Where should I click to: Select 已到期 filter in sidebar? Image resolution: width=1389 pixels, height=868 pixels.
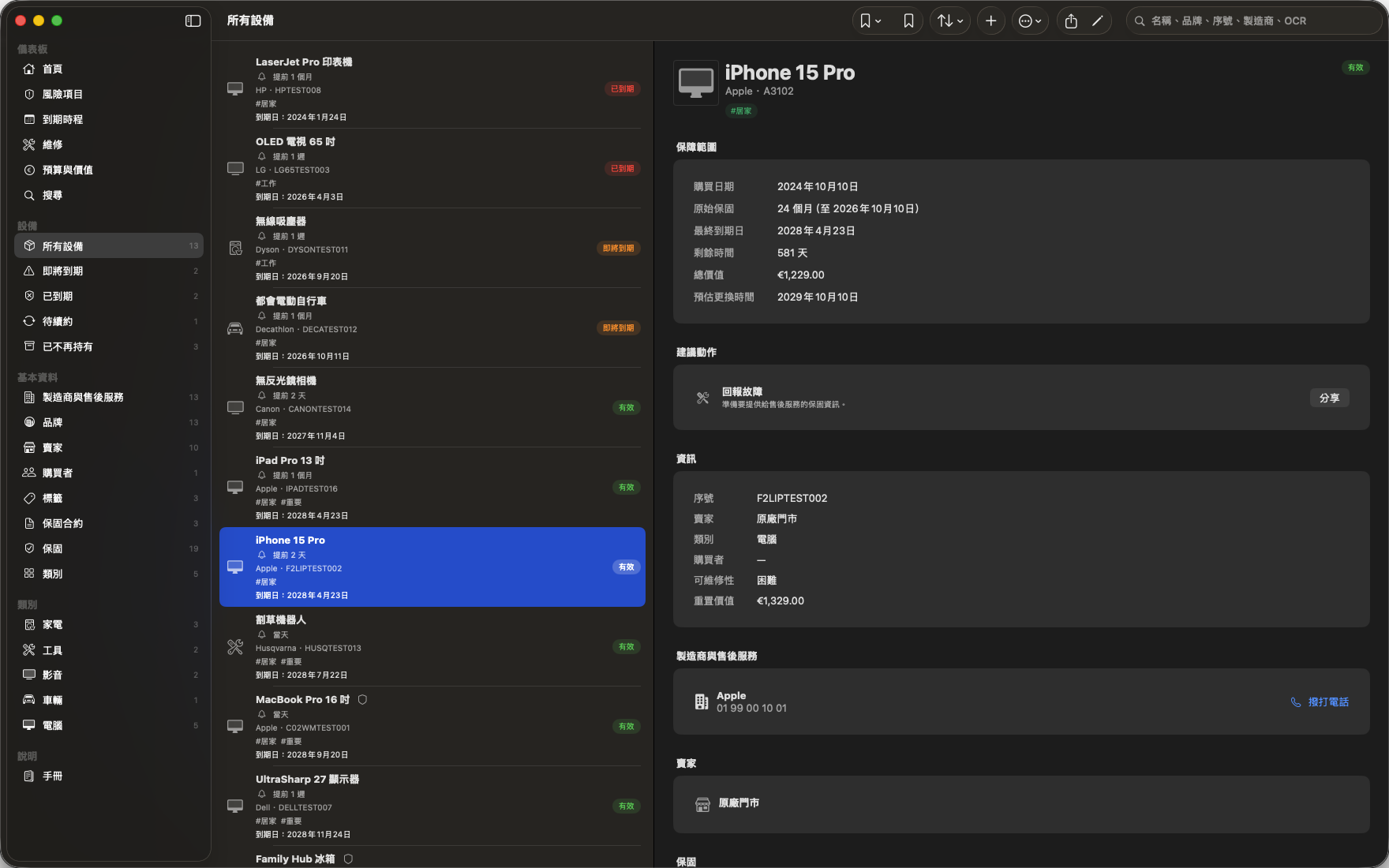tap(109, 297)
